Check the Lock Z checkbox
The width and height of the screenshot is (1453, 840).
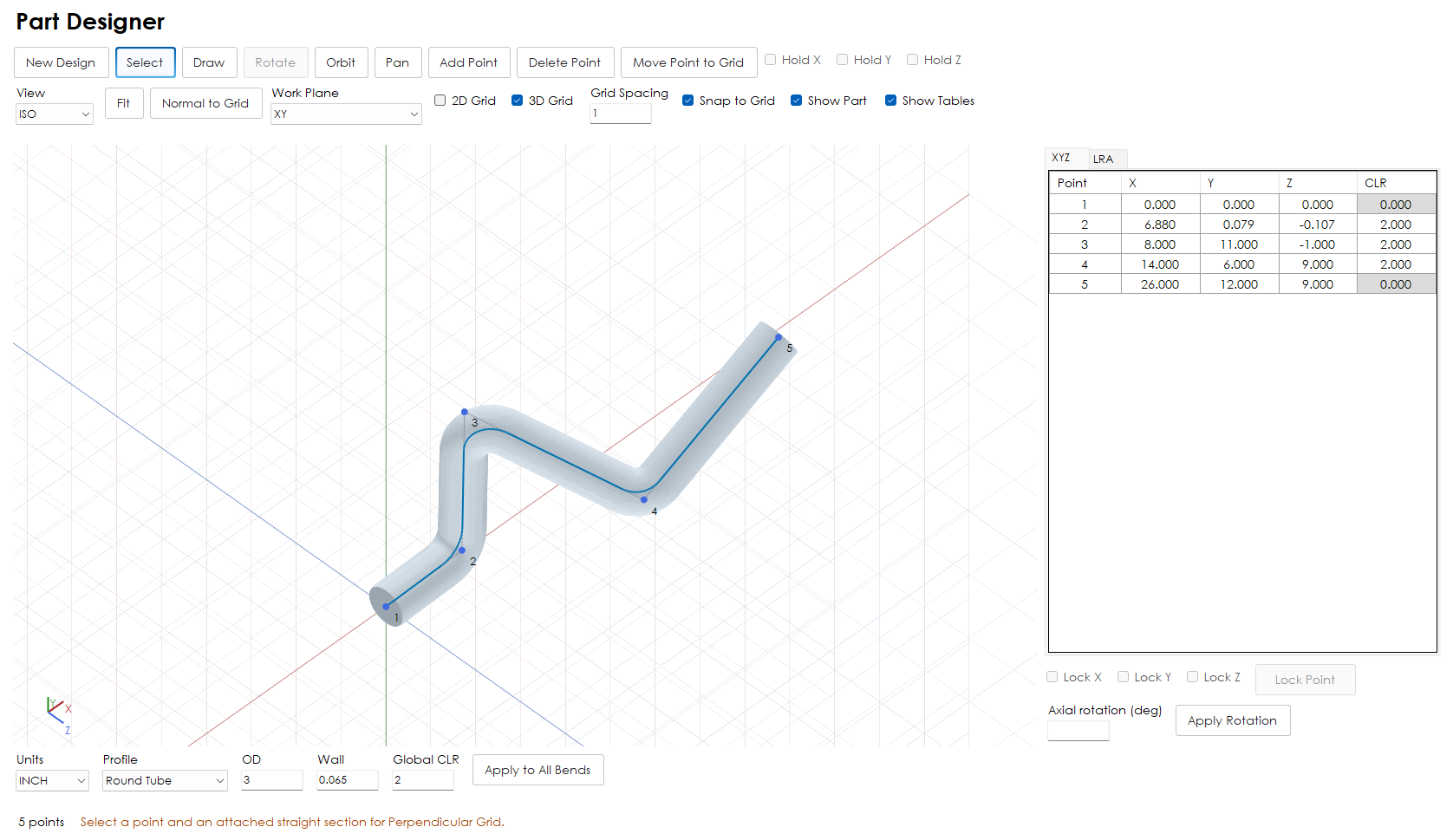[1193, 677]
